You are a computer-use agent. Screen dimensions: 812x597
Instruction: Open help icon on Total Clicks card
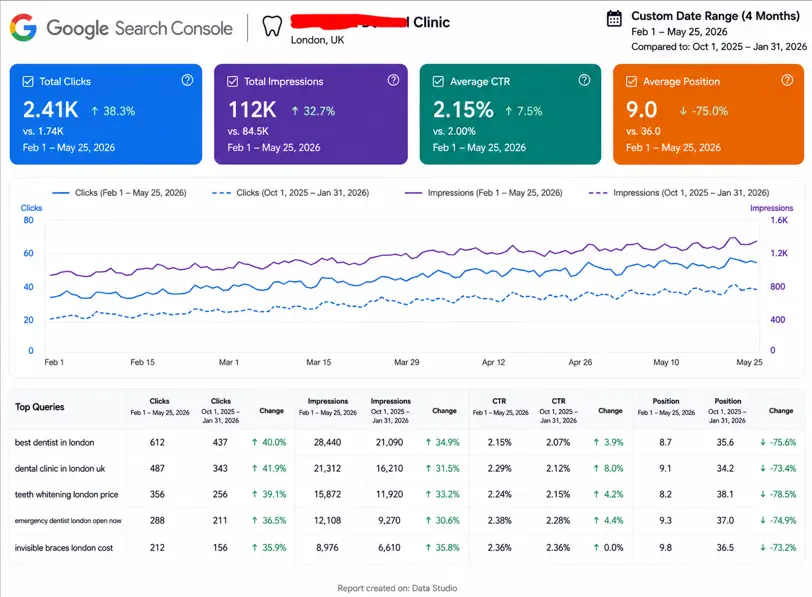[x=187, y=80]
